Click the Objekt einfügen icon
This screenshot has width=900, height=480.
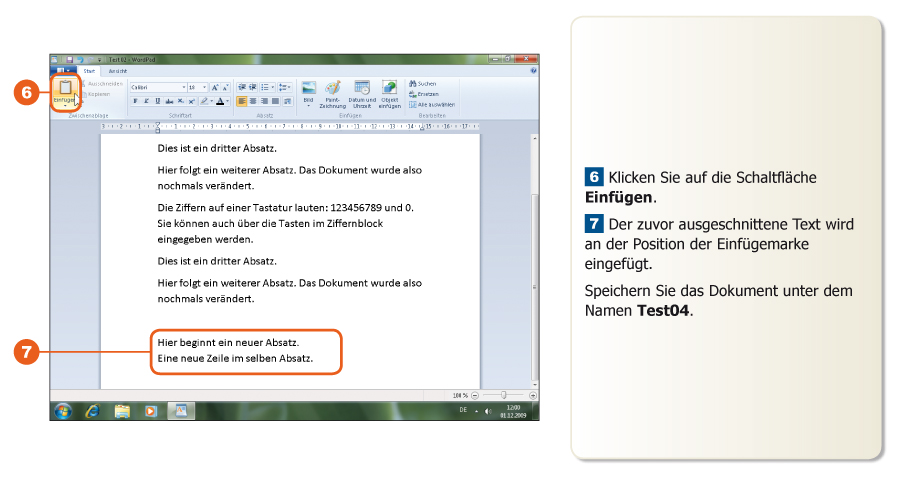click(x=389, y=92)
